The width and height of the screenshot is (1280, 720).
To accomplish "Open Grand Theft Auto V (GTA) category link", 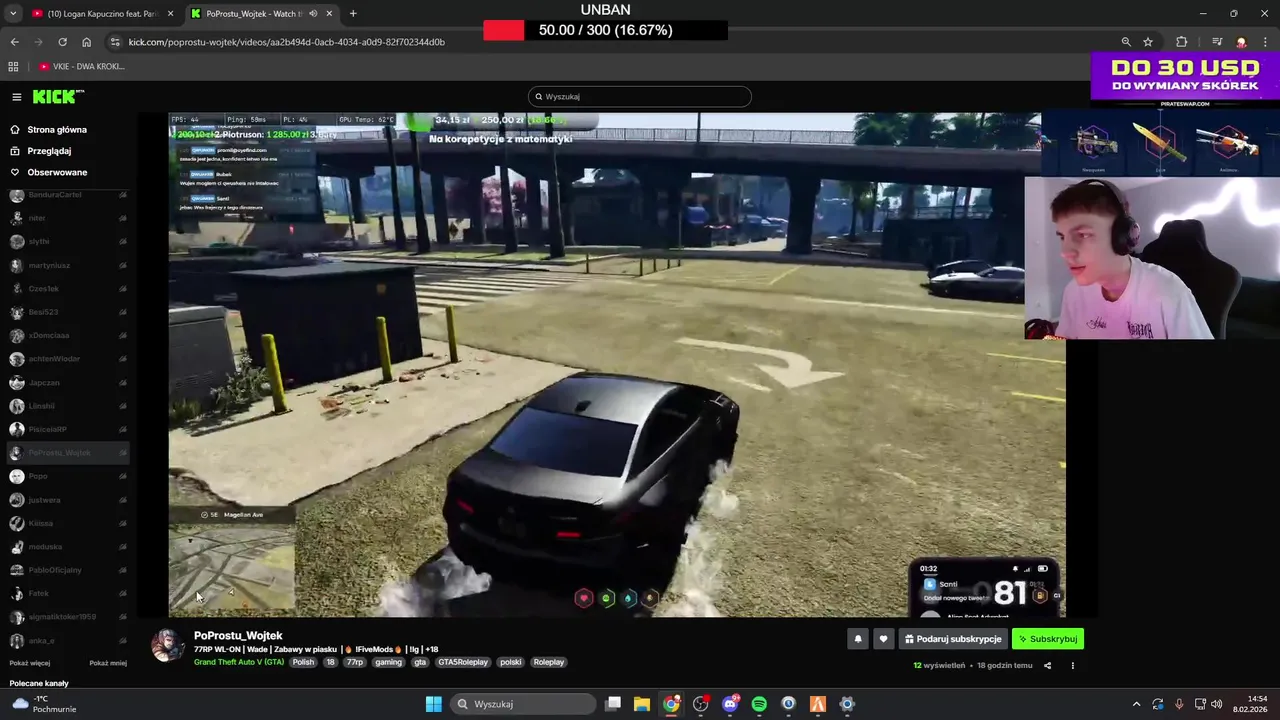I will point(239,662).
